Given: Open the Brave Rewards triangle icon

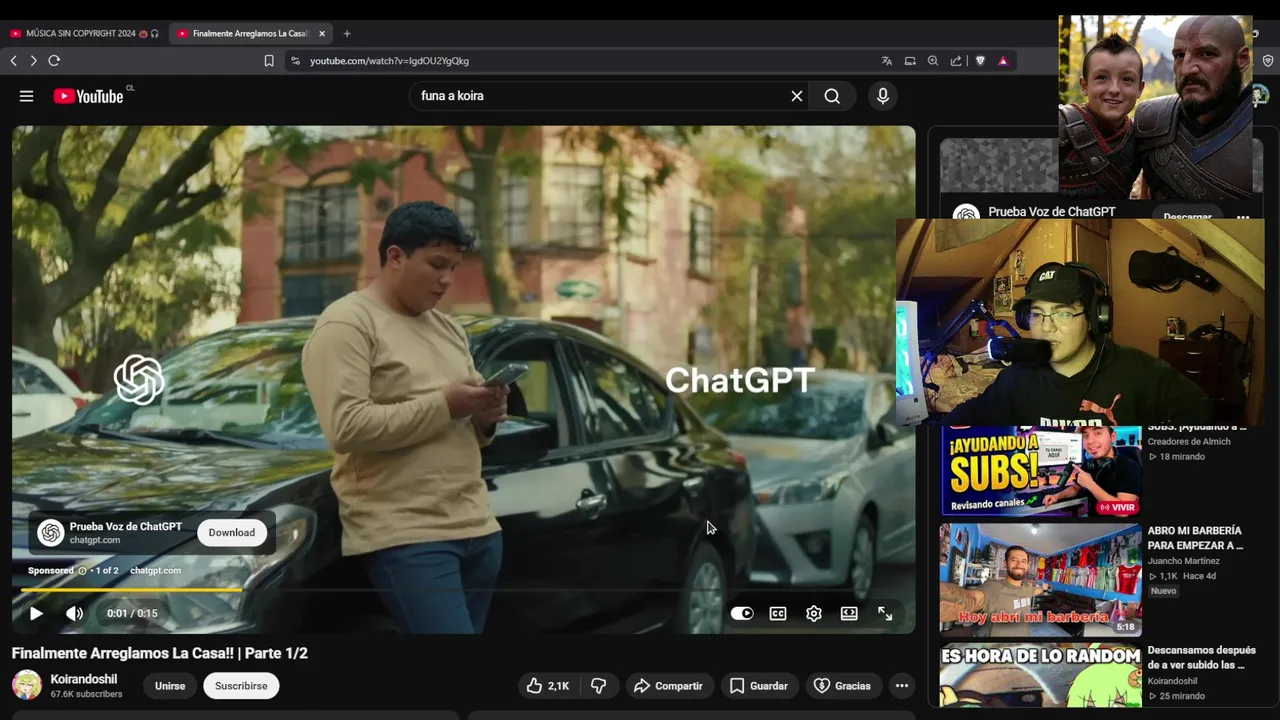Looking at the screenshot, I should [x=1003, y=61].
